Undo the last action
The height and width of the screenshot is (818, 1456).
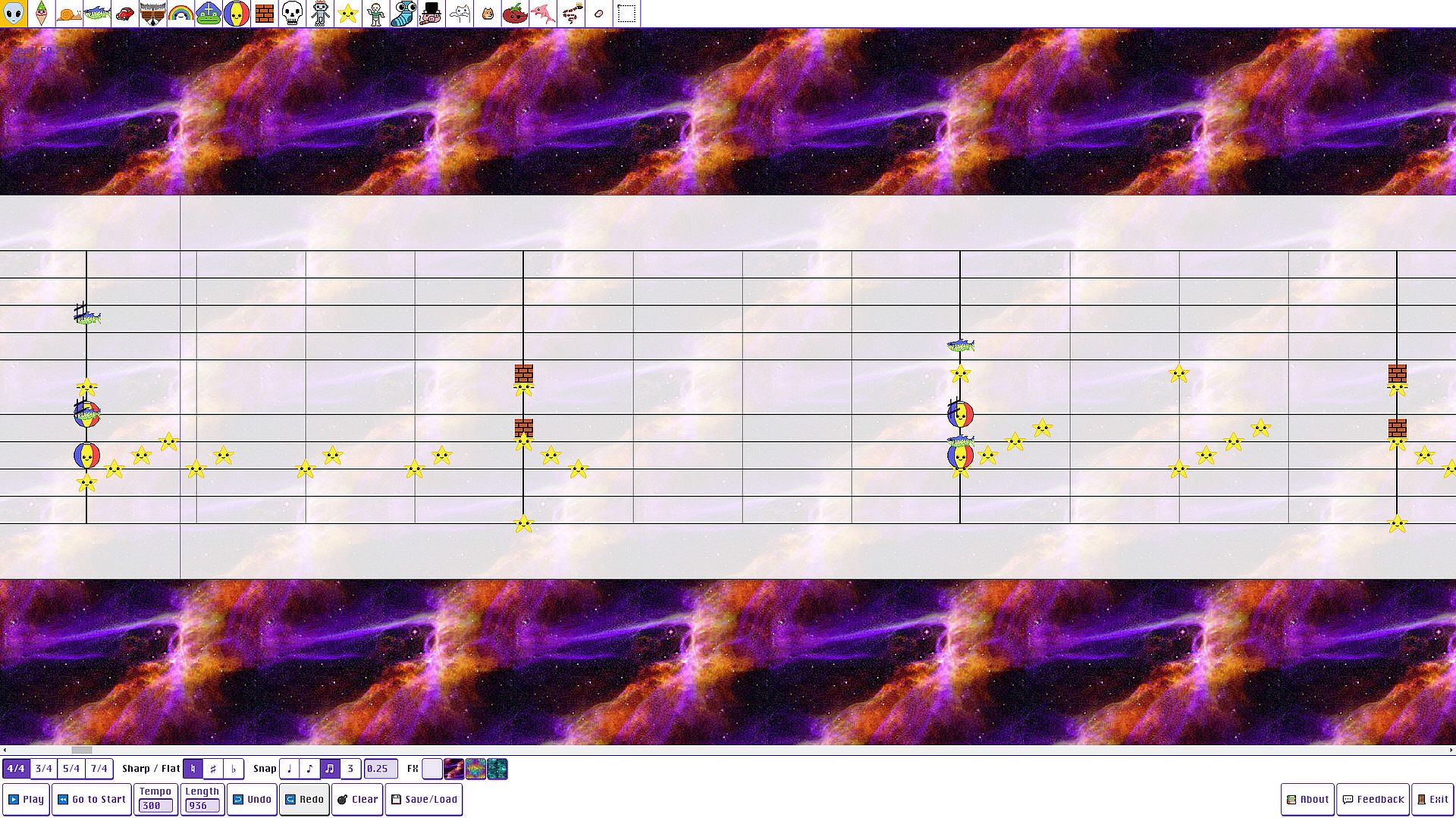pos(252,799)
